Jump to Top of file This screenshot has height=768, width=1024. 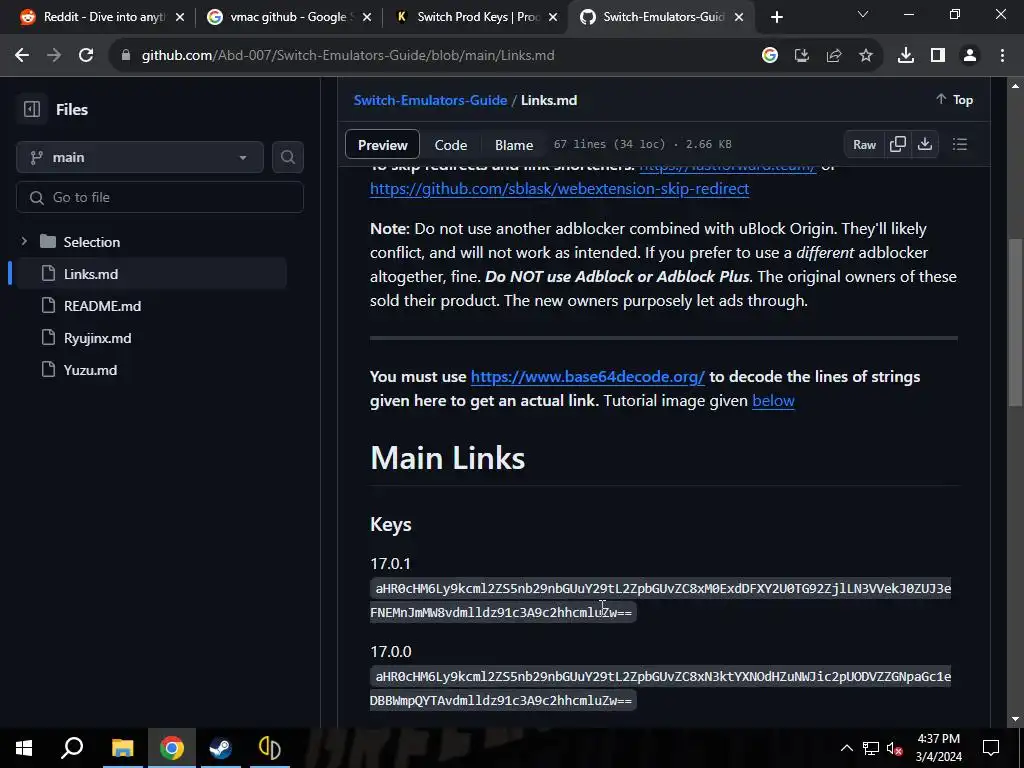[954, 100]
